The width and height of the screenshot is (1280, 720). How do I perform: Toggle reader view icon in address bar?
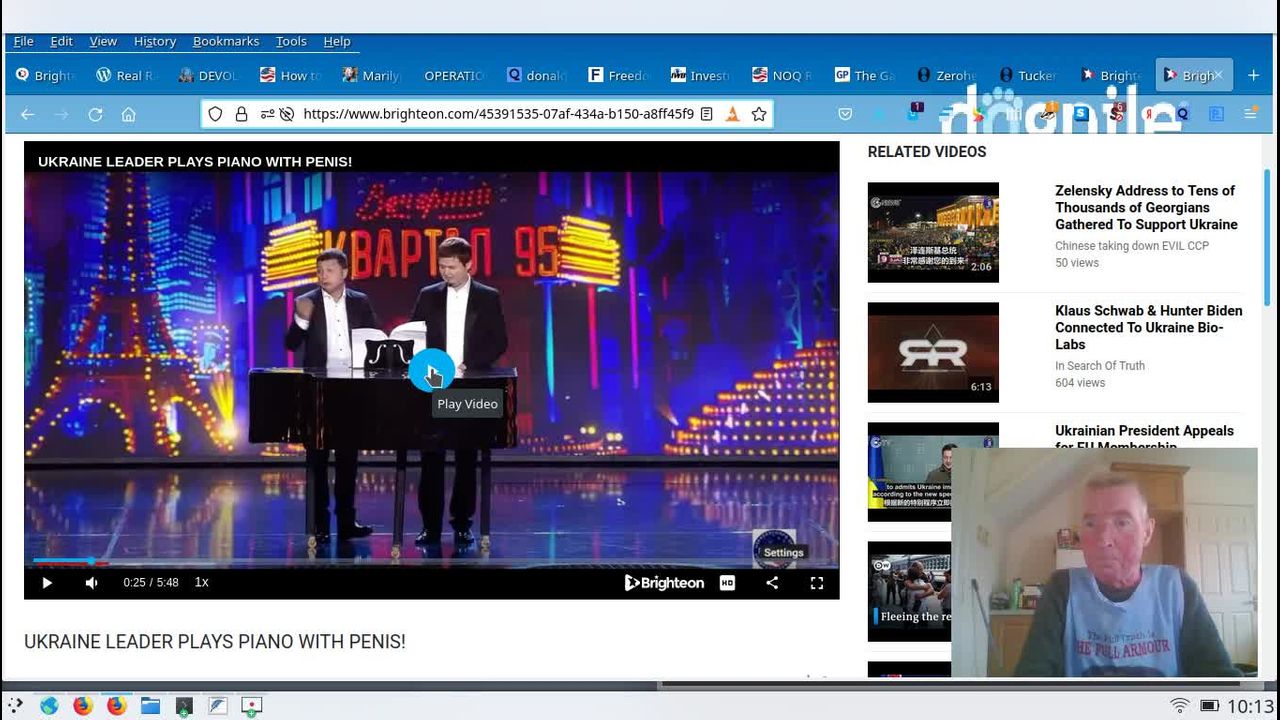(706, 114)
